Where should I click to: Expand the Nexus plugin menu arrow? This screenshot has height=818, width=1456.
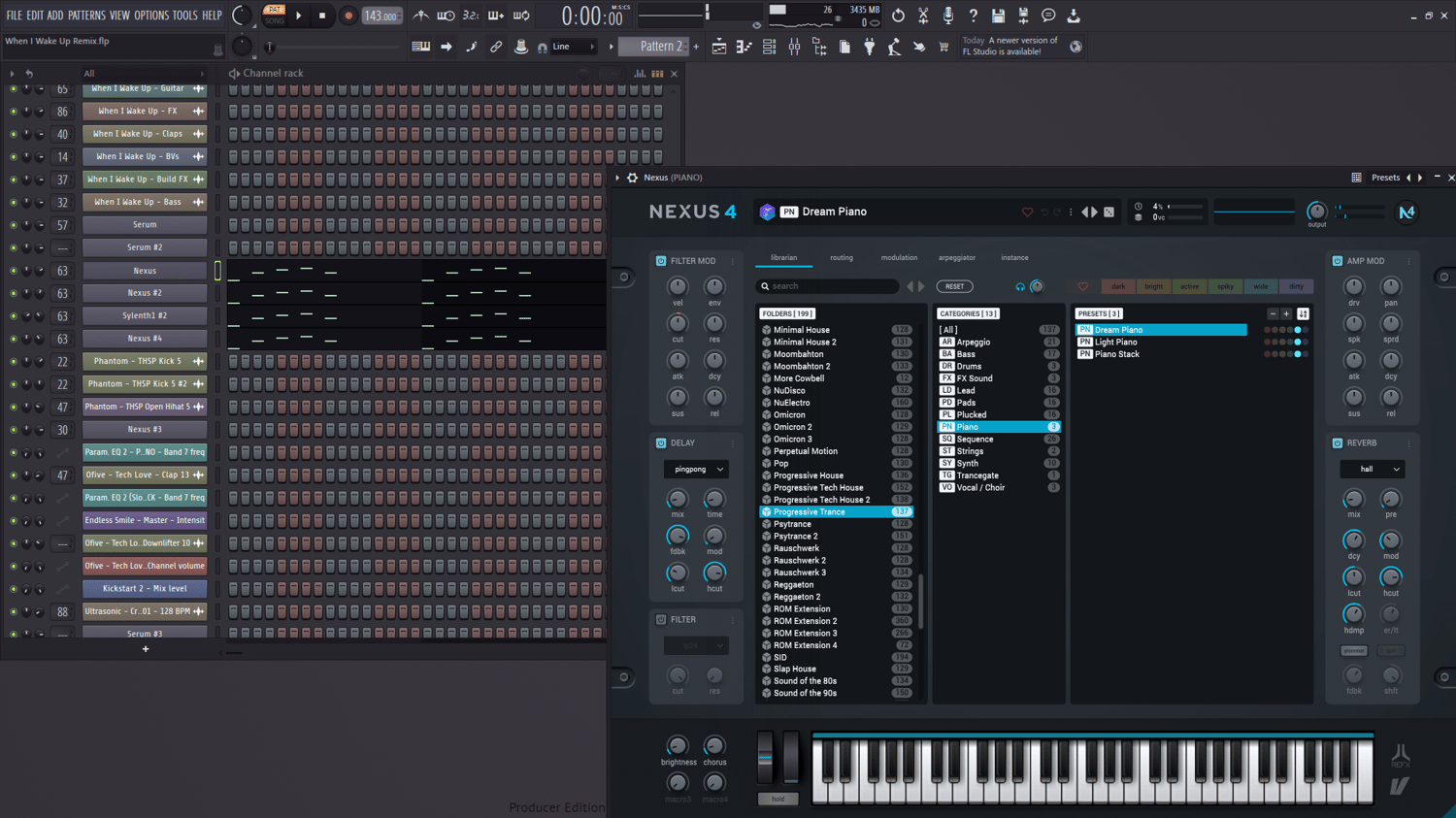point(617,178)
